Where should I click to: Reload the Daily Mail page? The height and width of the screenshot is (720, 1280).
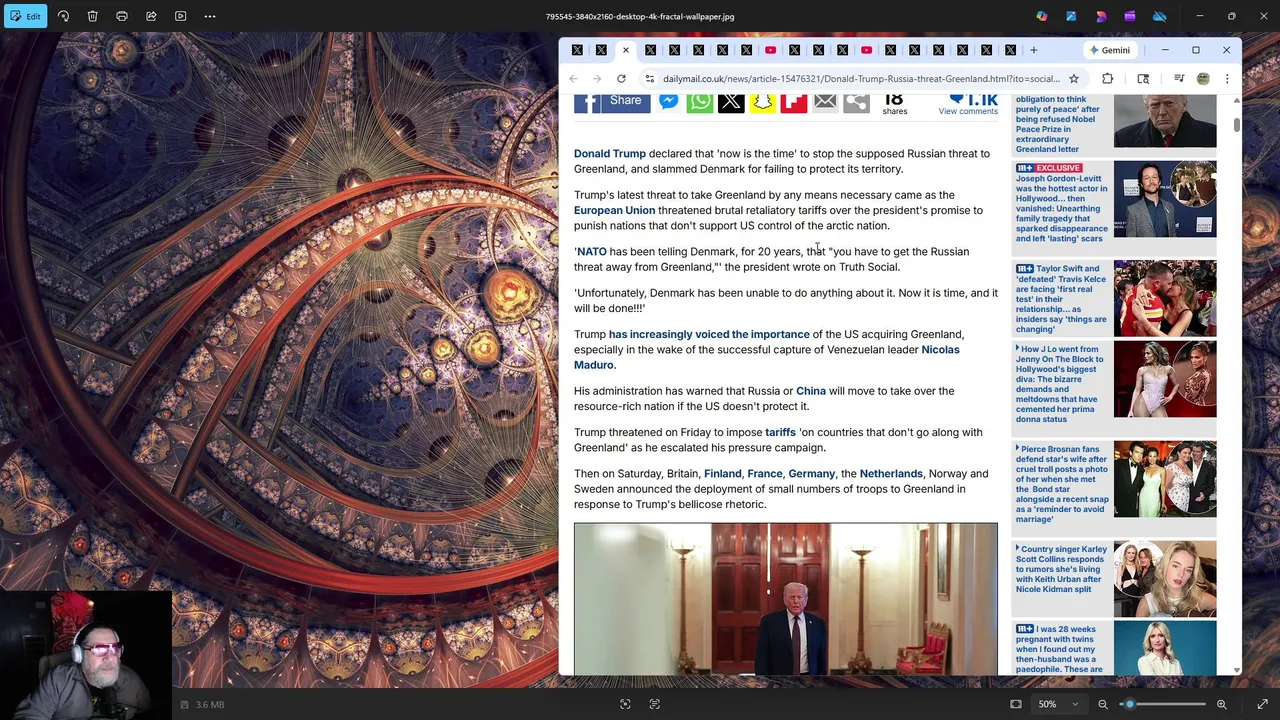pyautogui.click(x=621, y=78)
